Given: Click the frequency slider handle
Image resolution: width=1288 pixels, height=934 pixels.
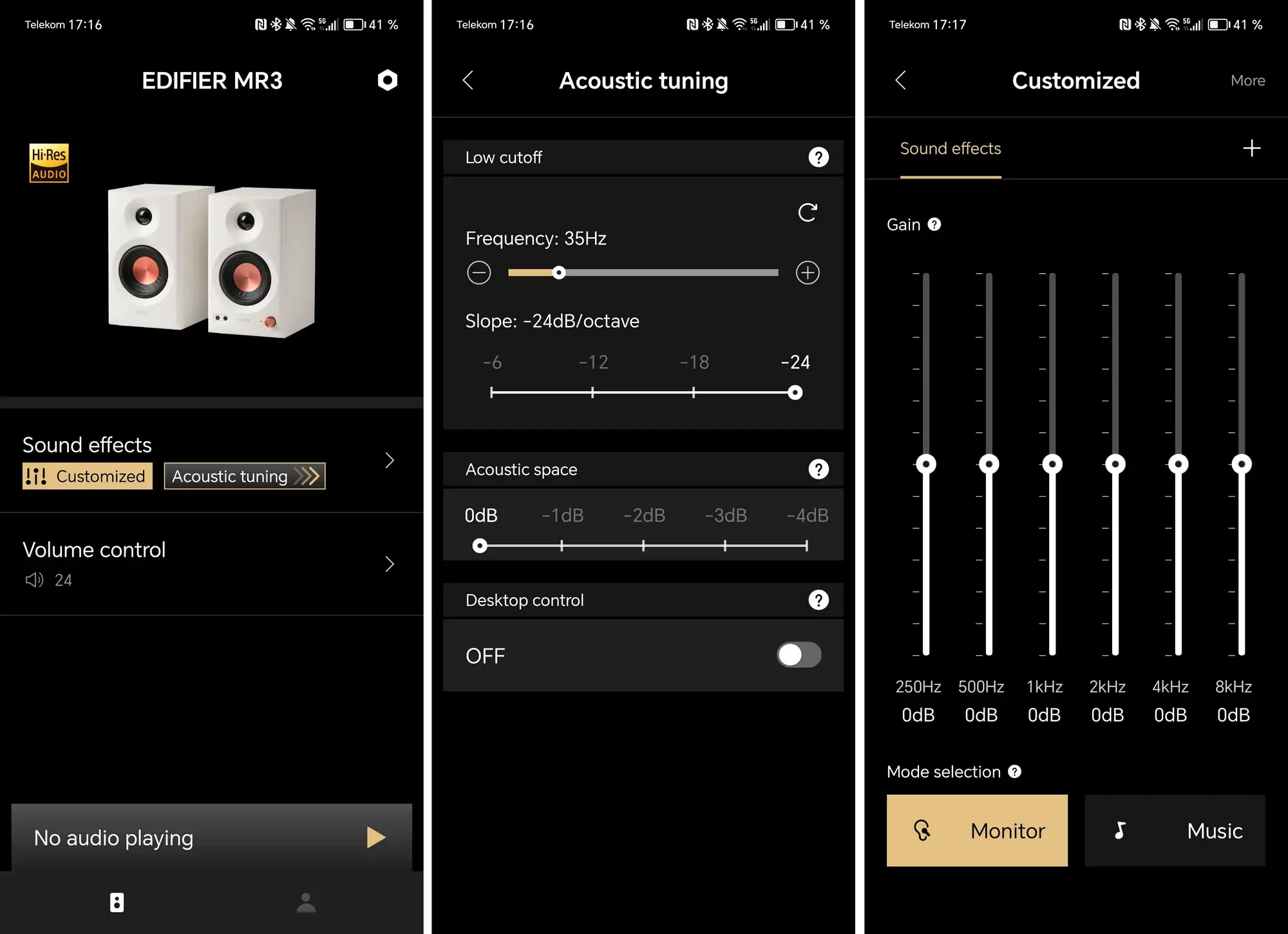Looking at the screenshot, I should pyautogui.click(x=559, y=272).
